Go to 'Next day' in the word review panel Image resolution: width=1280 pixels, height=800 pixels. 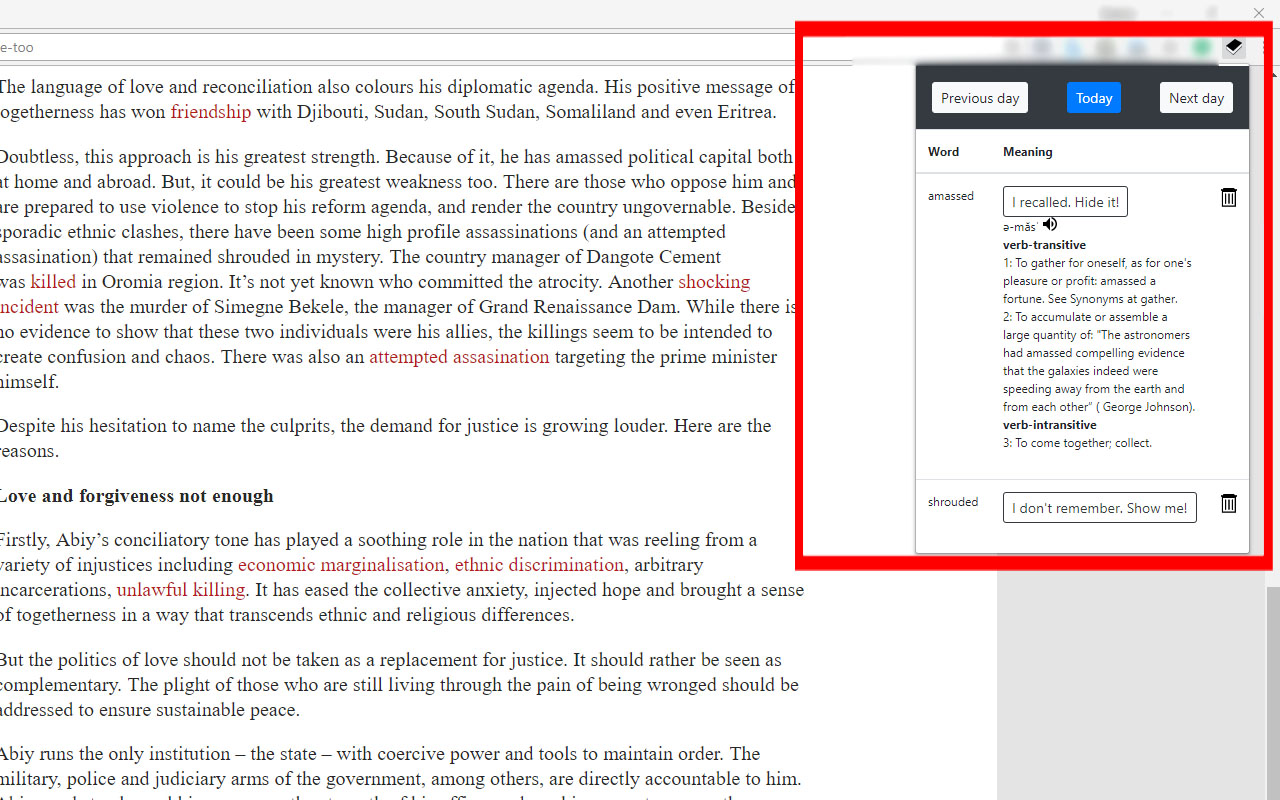pos(1195,97)
